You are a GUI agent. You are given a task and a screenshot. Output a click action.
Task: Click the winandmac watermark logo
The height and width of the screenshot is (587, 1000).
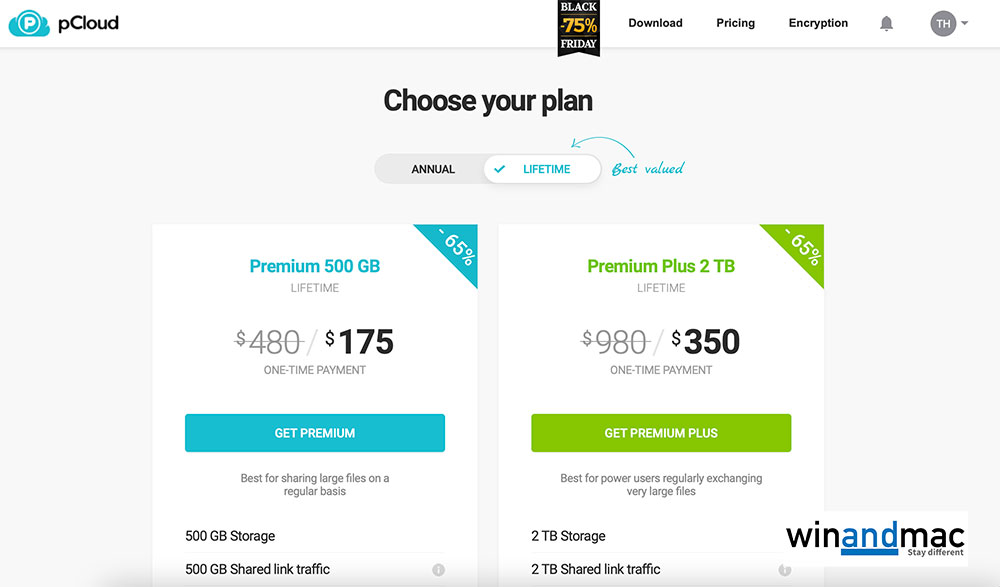coord(874,538)
